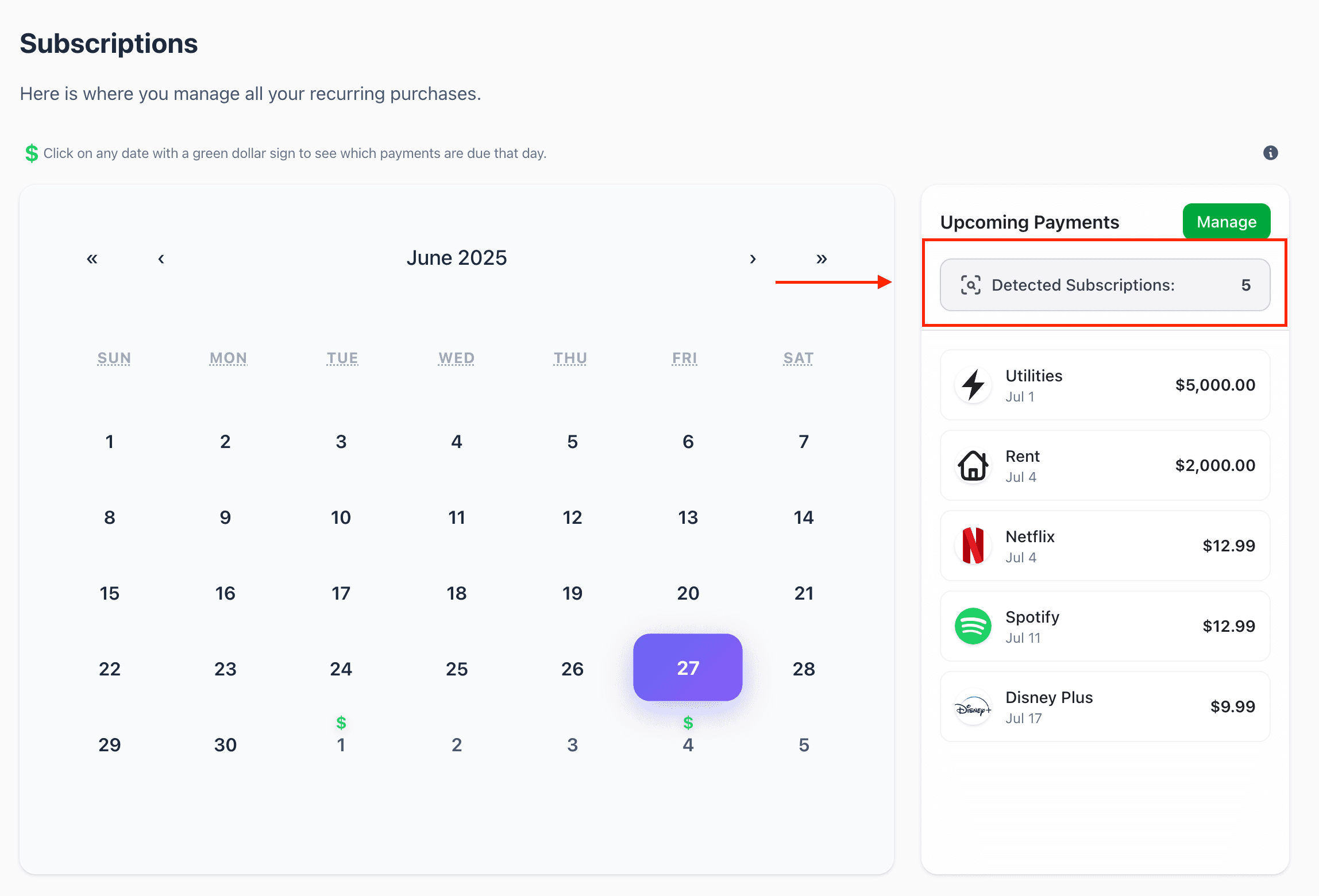The image size is (1319, 896).
Task: Click the $2,000.00 Rent amount
Action: (1215, 465)
